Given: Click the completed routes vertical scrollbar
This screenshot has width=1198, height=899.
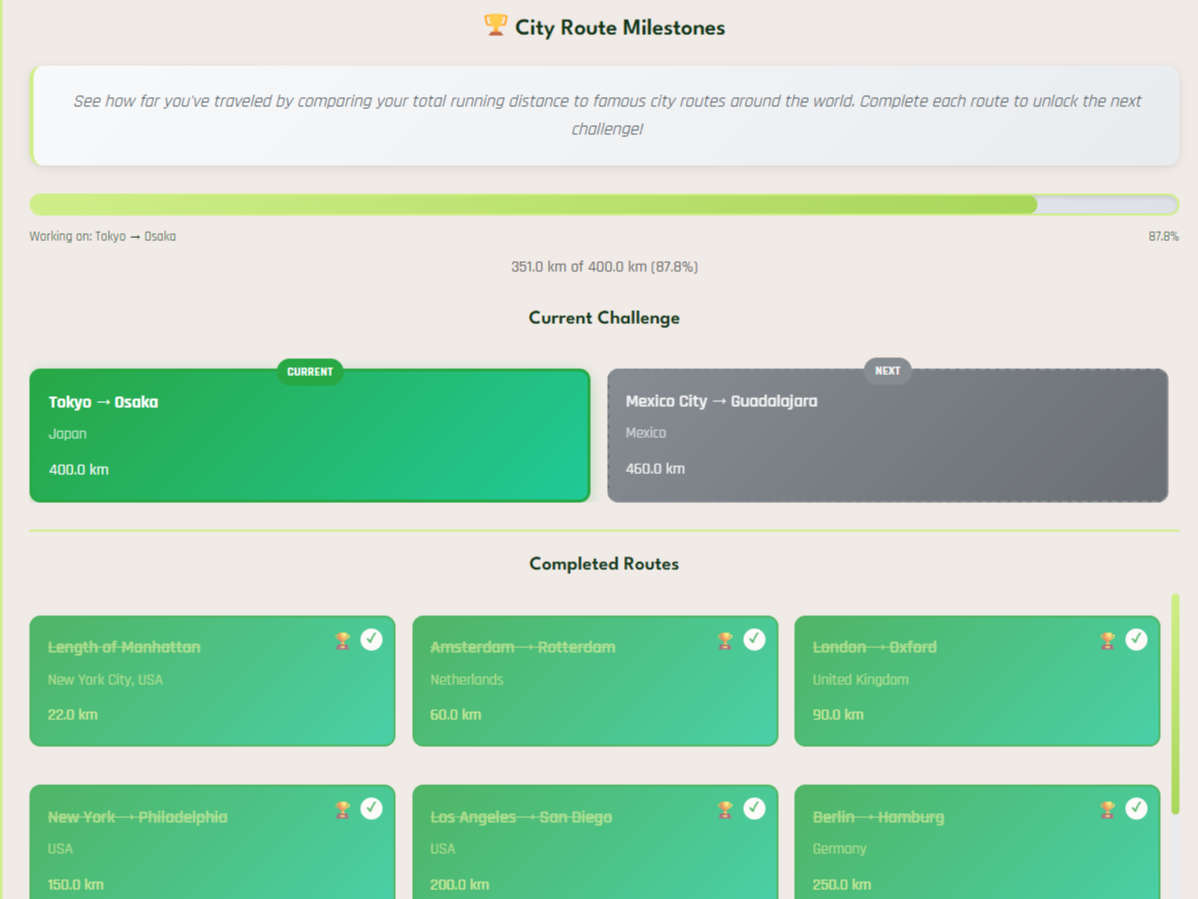Looking at the screenshot, I should tap(1175, 700).
